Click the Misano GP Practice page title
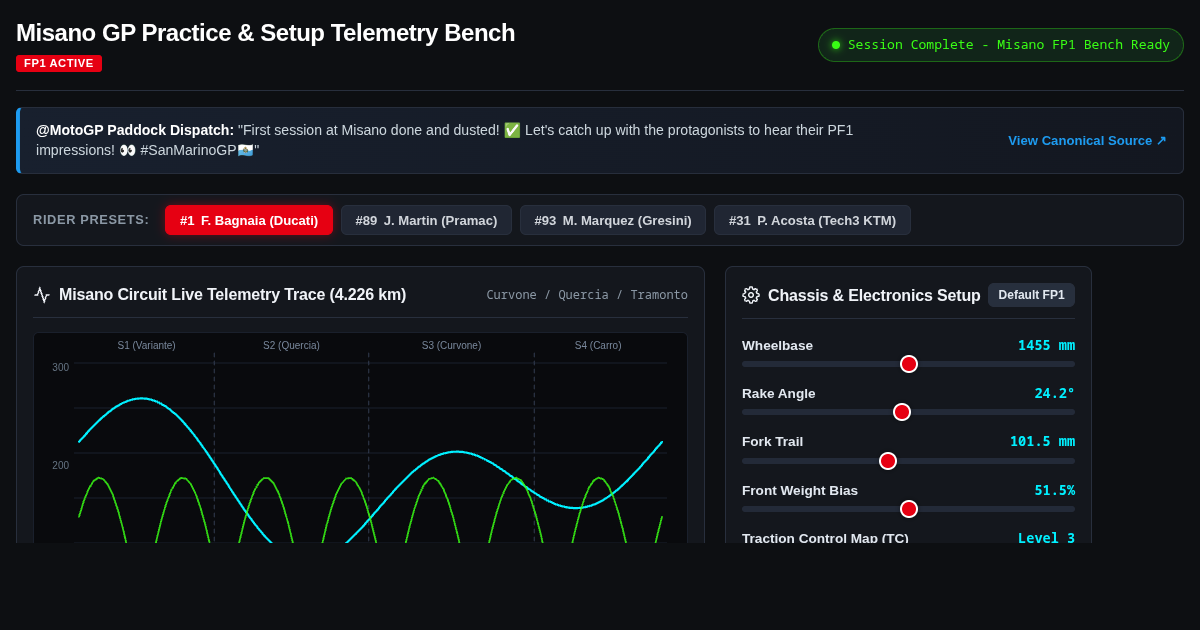This screenshot has height=630, width=1200. click(x=265, y=33)
